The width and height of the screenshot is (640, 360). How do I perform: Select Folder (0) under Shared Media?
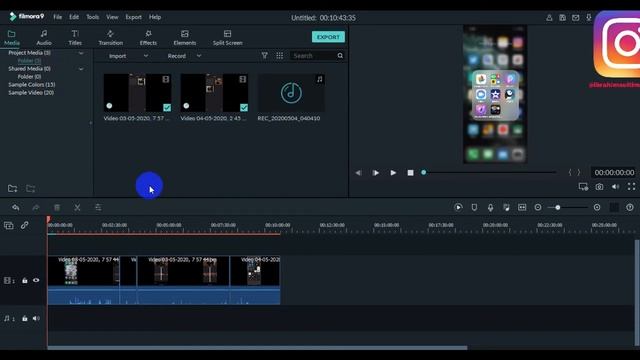[x=29, y=77]
